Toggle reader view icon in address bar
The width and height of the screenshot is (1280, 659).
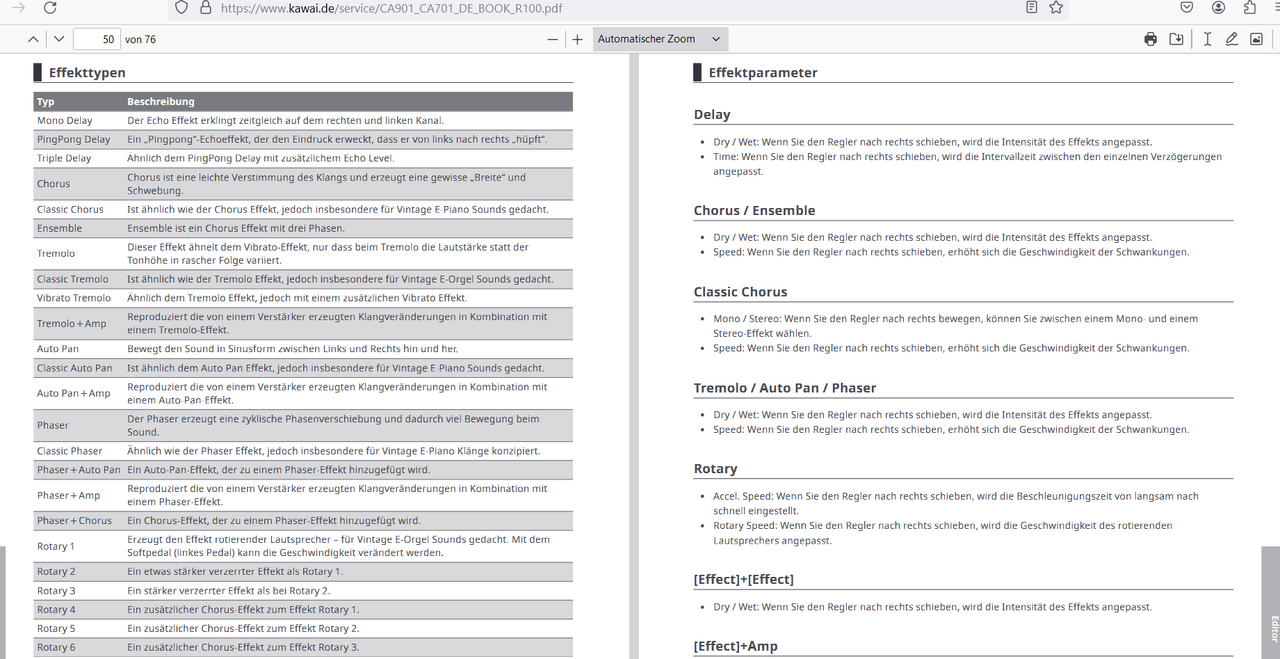click(1032, 7)
